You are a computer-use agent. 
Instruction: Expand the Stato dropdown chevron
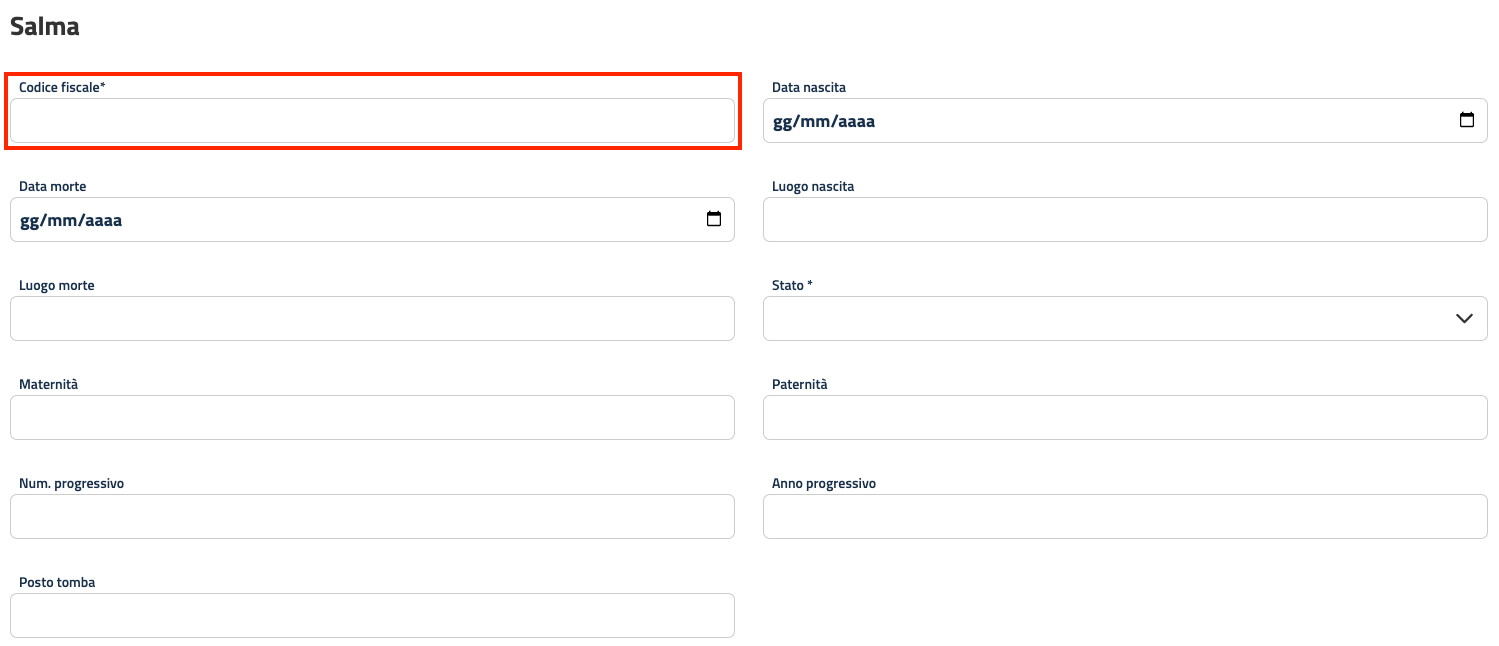1464,319
